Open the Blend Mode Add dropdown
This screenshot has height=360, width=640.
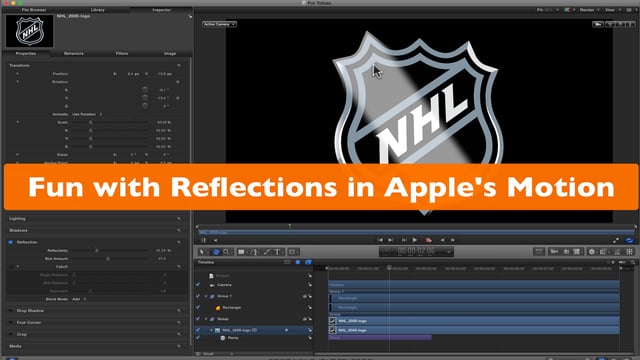79,299
